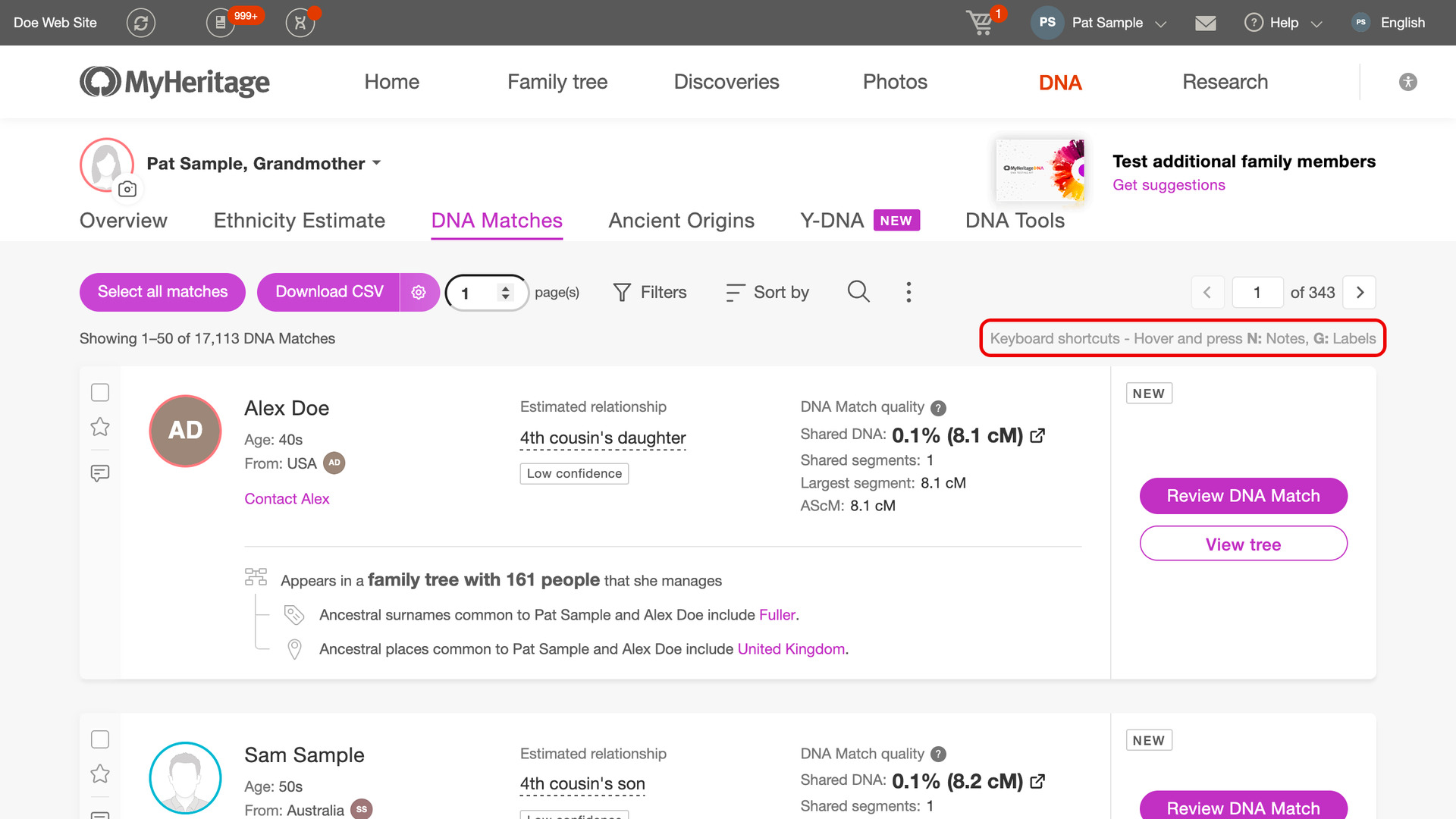1456x819 pixels.
Task: Click the sync refresh icon in top bar
Action: click(141, 23)
